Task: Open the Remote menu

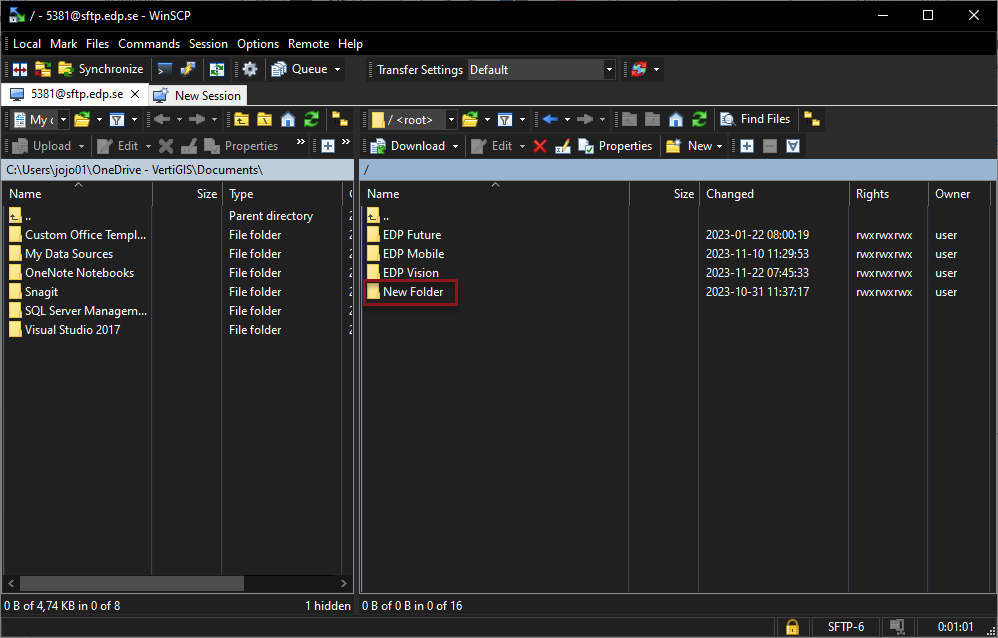Action: pyautogui.click(x=309, y=44)
